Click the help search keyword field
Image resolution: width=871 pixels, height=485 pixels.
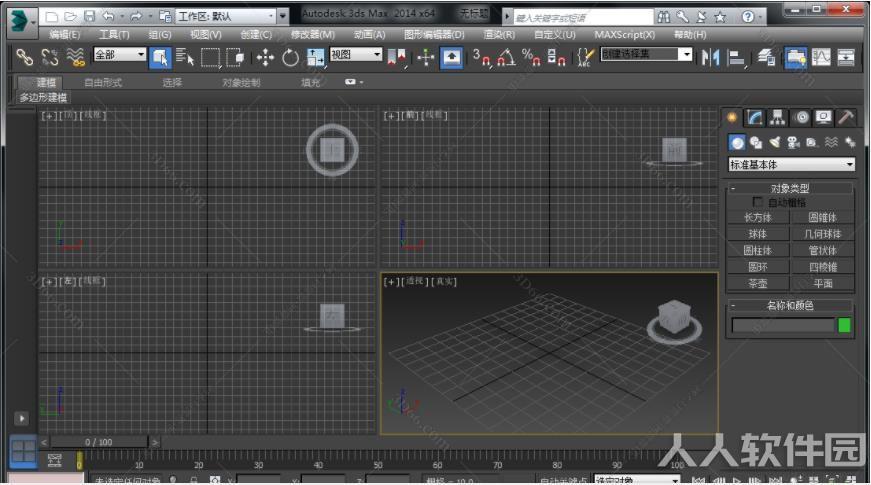[x=583, y=18]
